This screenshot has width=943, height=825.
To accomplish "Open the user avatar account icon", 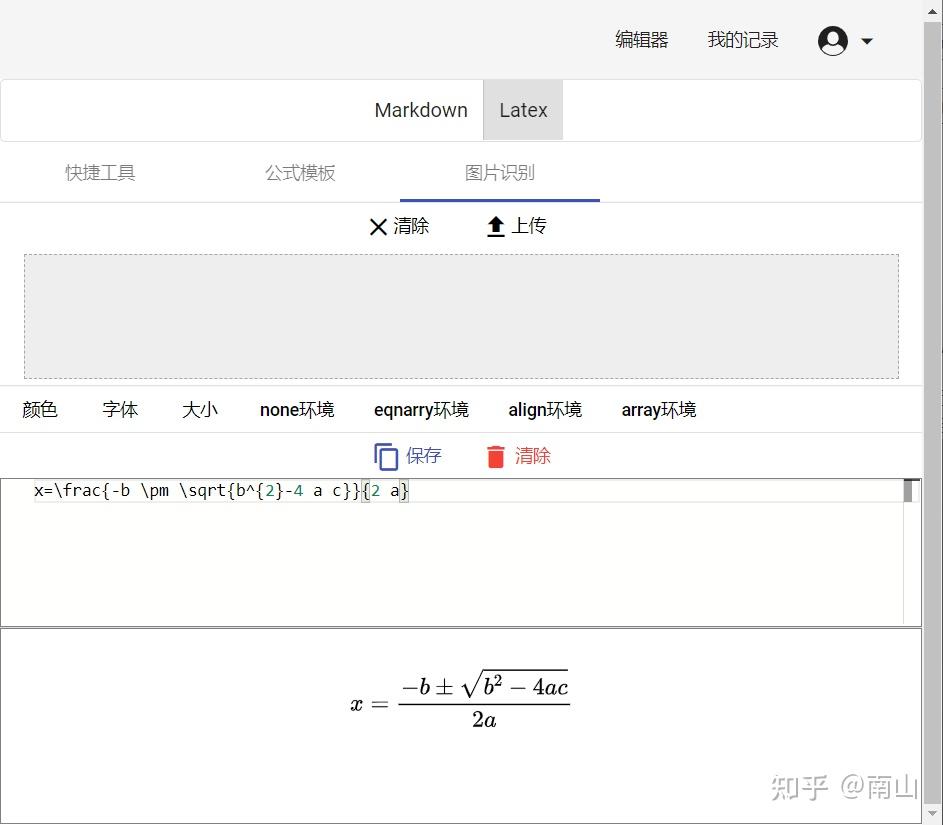I will coord(833,41).
